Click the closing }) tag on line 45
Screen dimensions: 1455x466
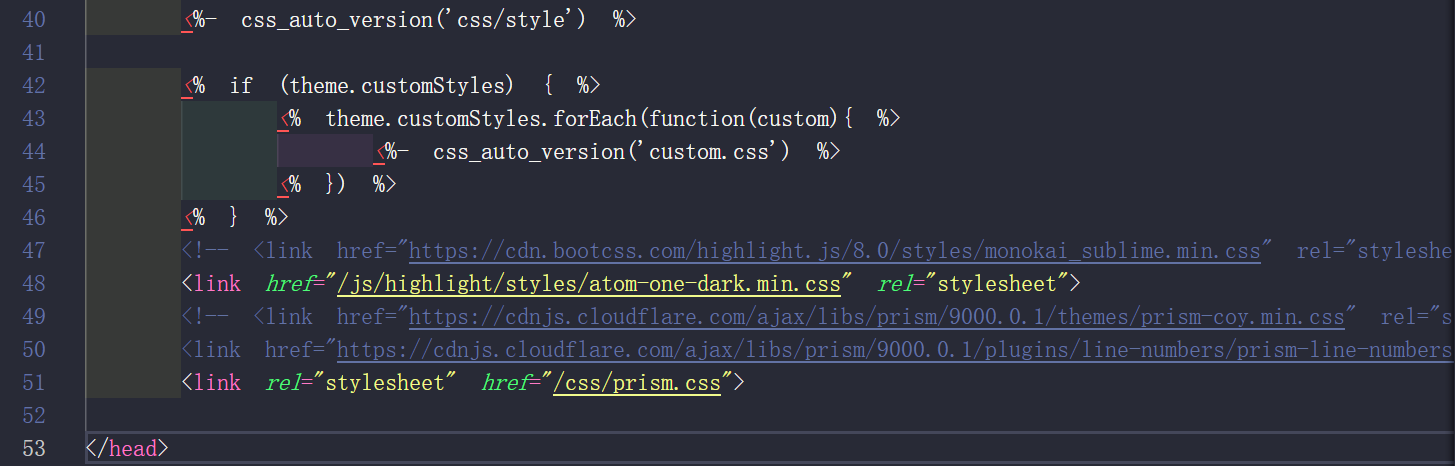click(336, 185)
